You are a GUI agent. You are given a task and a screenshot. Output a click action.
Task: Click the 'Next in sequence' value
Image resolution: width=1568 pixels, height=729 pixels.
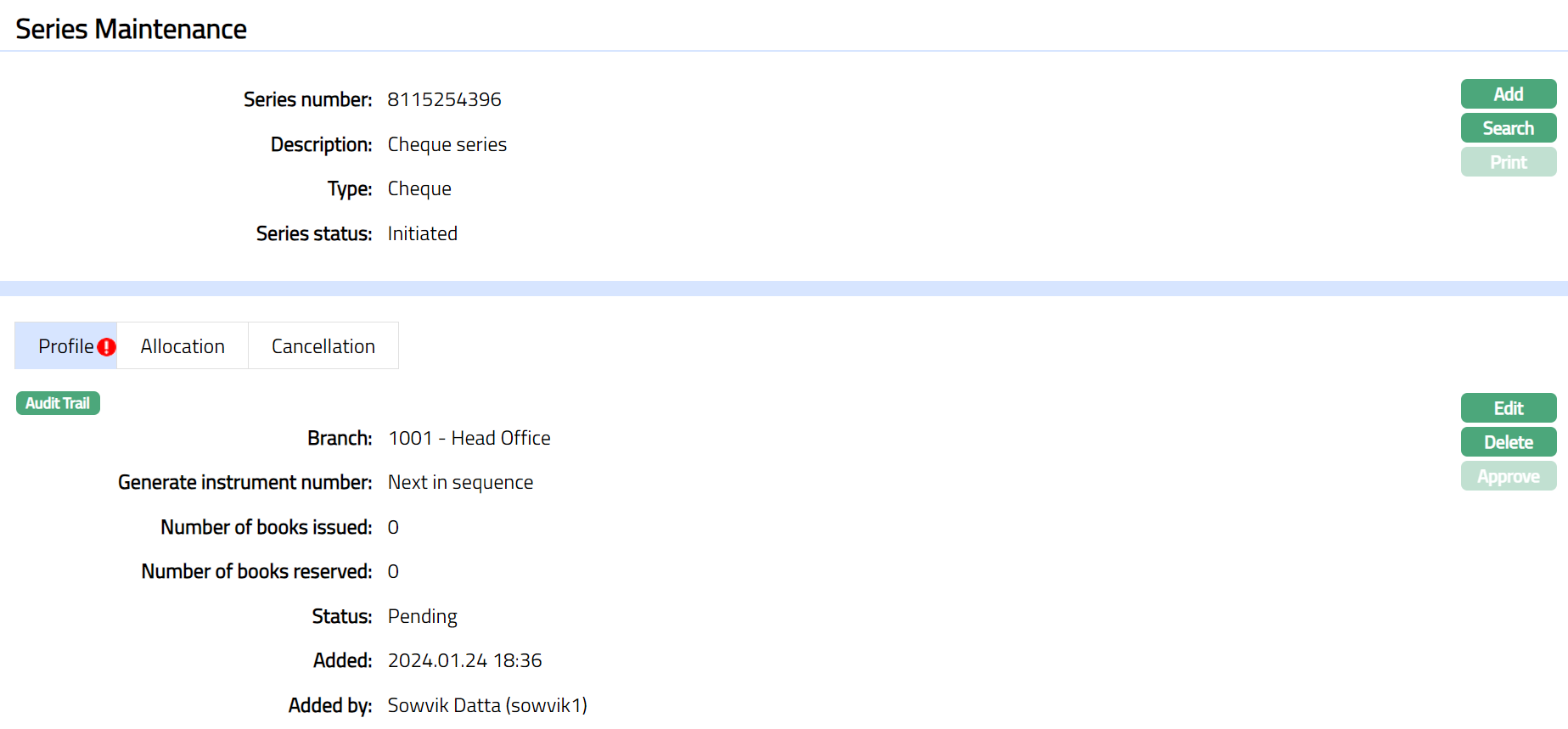point(460,483)
